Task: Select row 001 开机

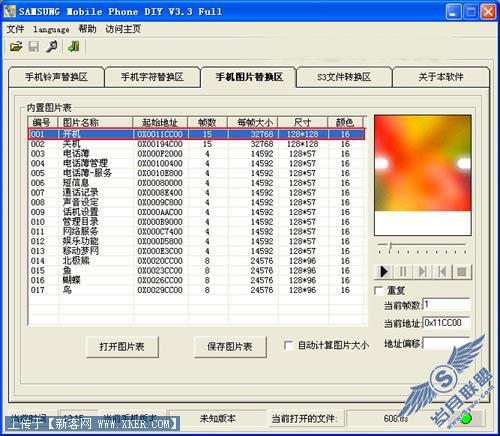Action: [x=197, y=134]
